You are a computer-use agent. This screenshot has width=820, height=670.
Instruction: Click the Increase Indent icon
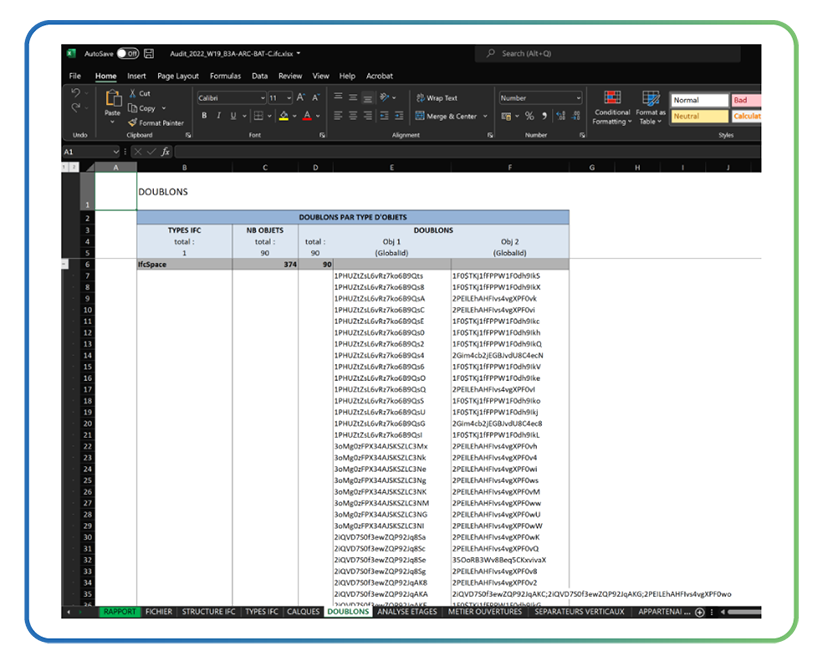pos(399,116)
